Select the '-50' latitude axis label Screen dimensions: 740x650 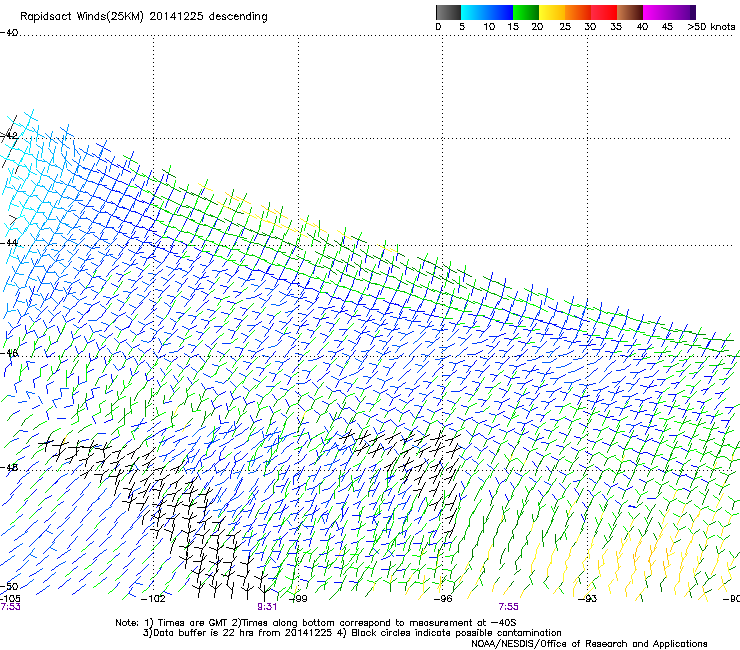coord(9,586)
